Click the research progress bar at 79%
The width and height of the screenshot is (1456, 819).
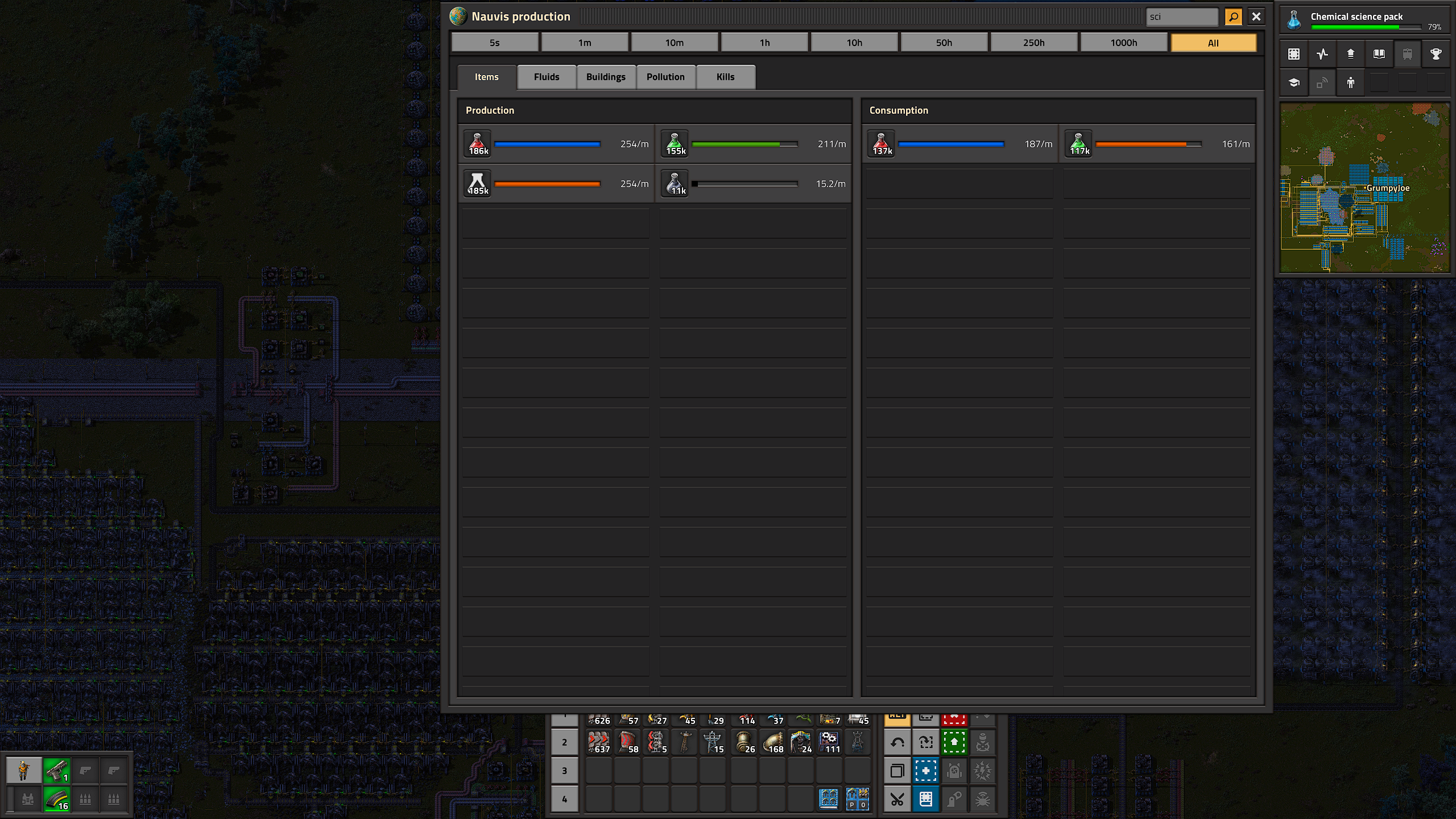[1366, 27]
